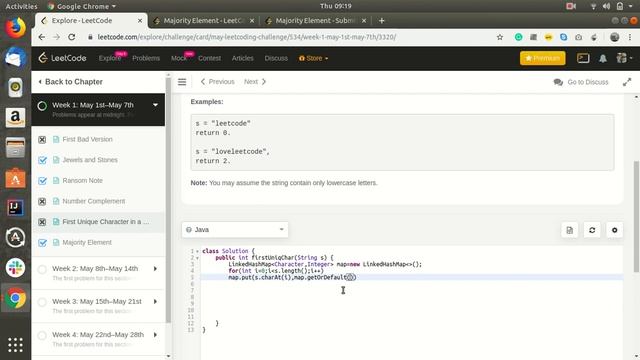This screenshot has height=360, width=640.
Task: Select the Week 3 circle indicator
Action: tap(42, 302)
